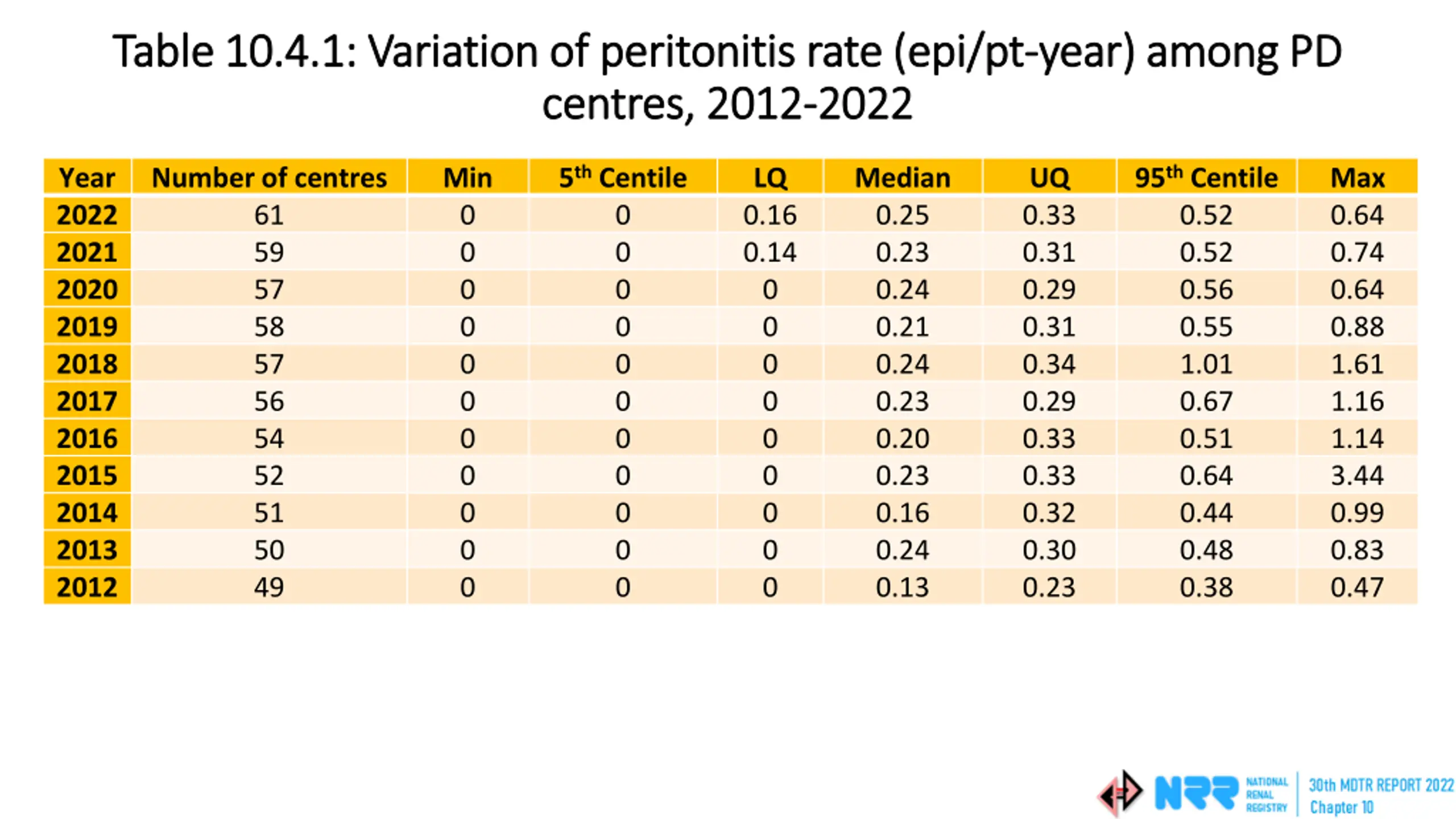
Task: Click the UQ column header
Action: (1049, 177)
